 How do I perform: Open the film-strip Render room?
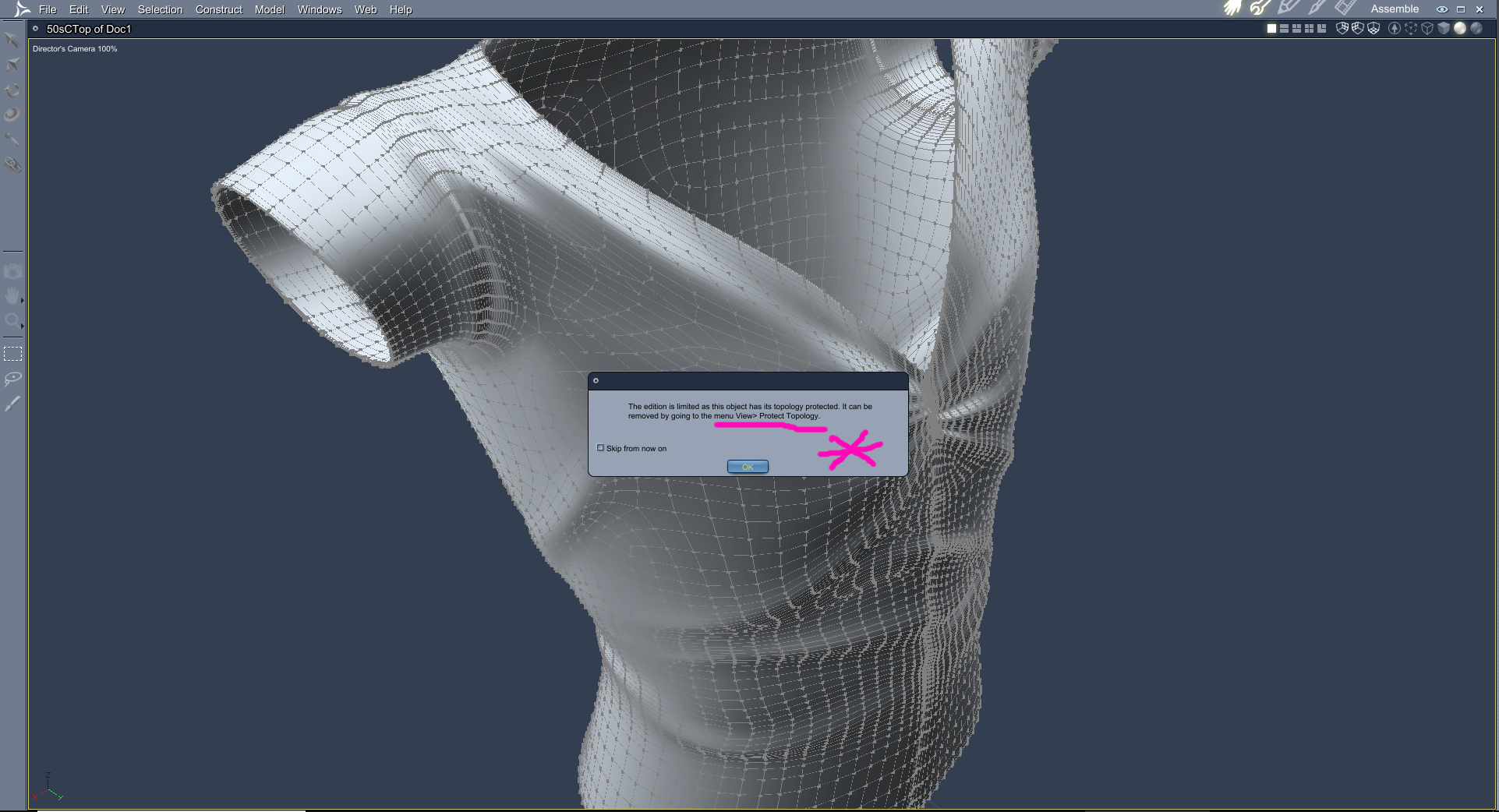(1345, 8)
